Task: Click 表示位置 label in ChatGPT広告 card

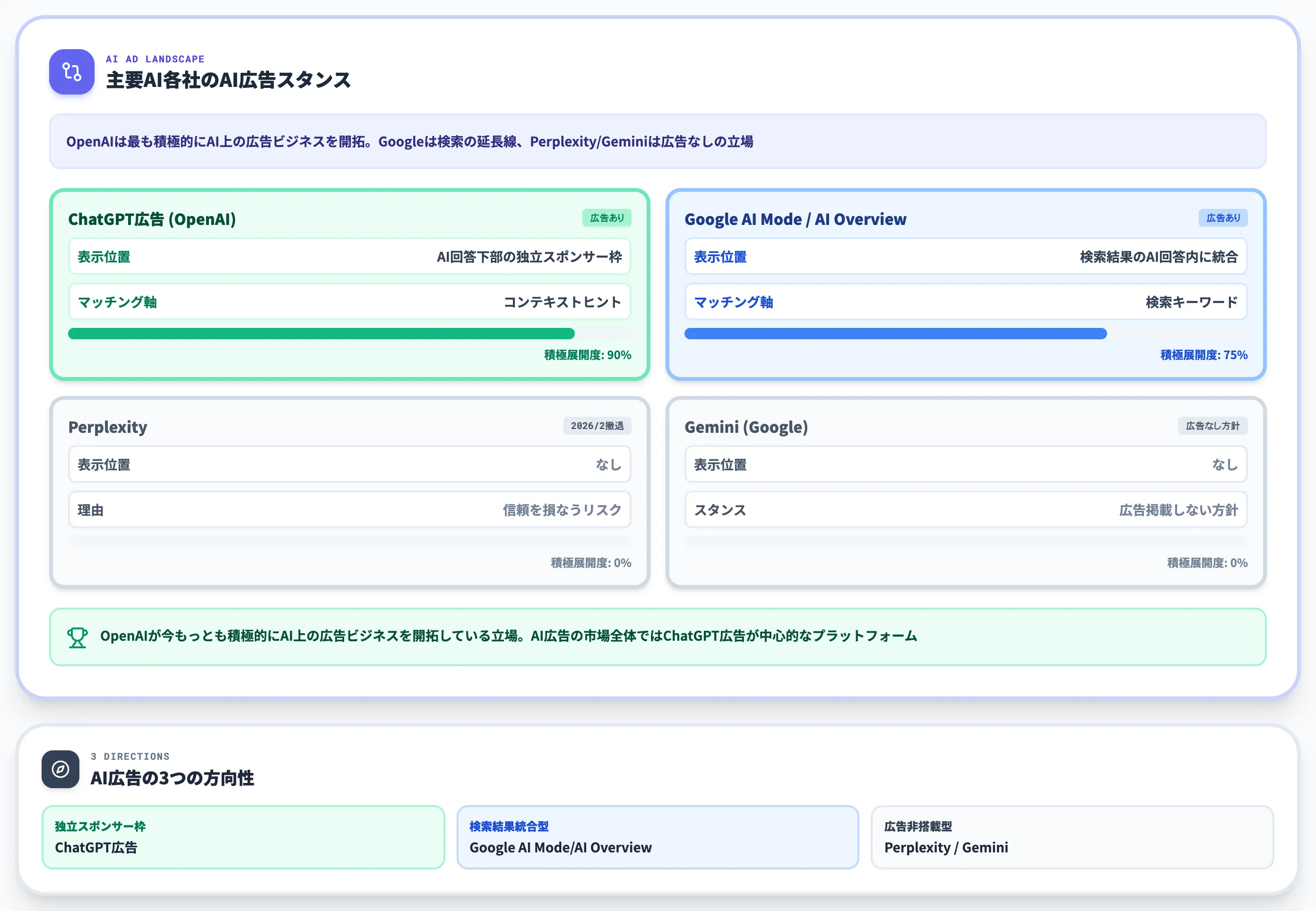Action: pos(104,257)
